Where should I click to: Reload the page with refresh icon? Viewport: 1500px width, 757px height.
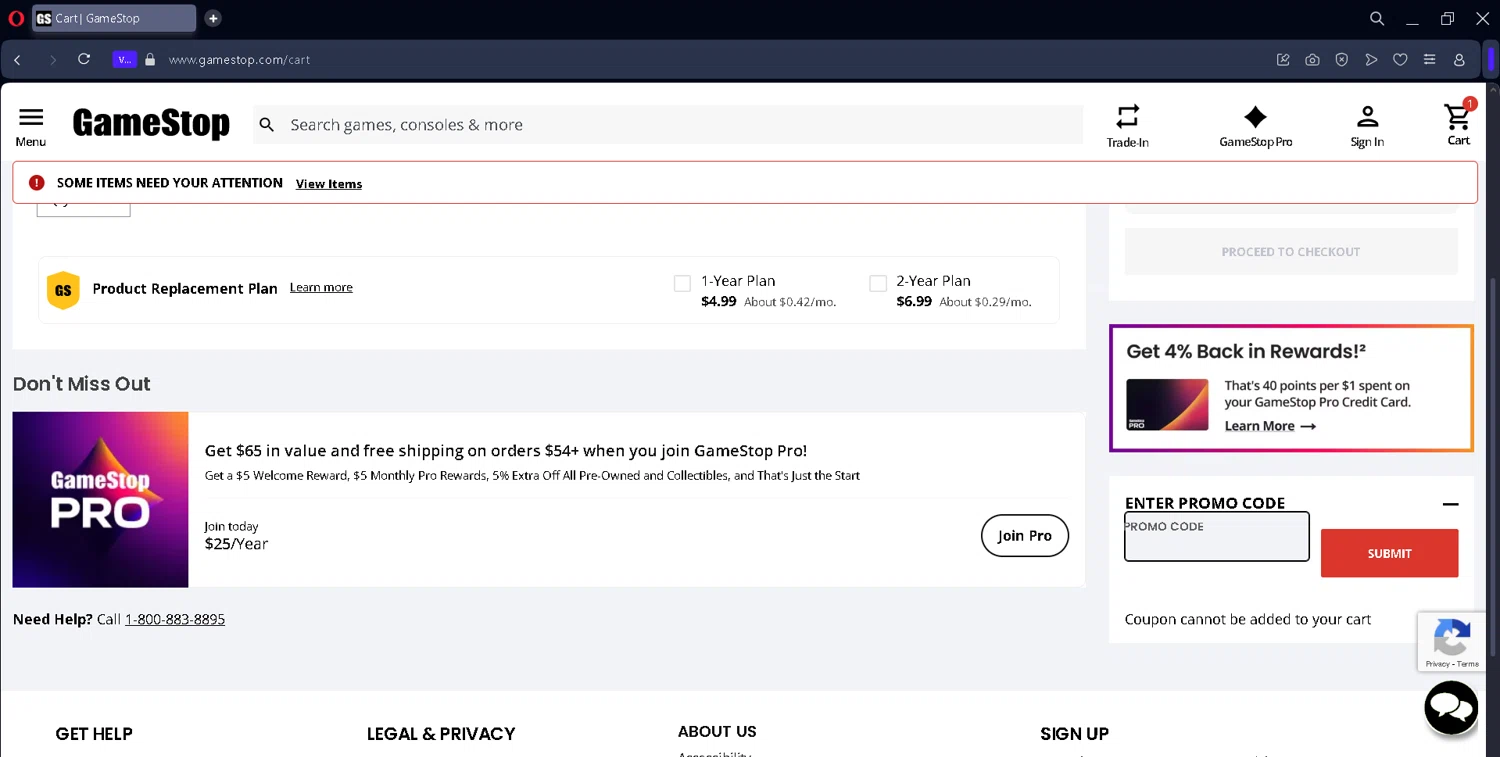pos(84,59)
